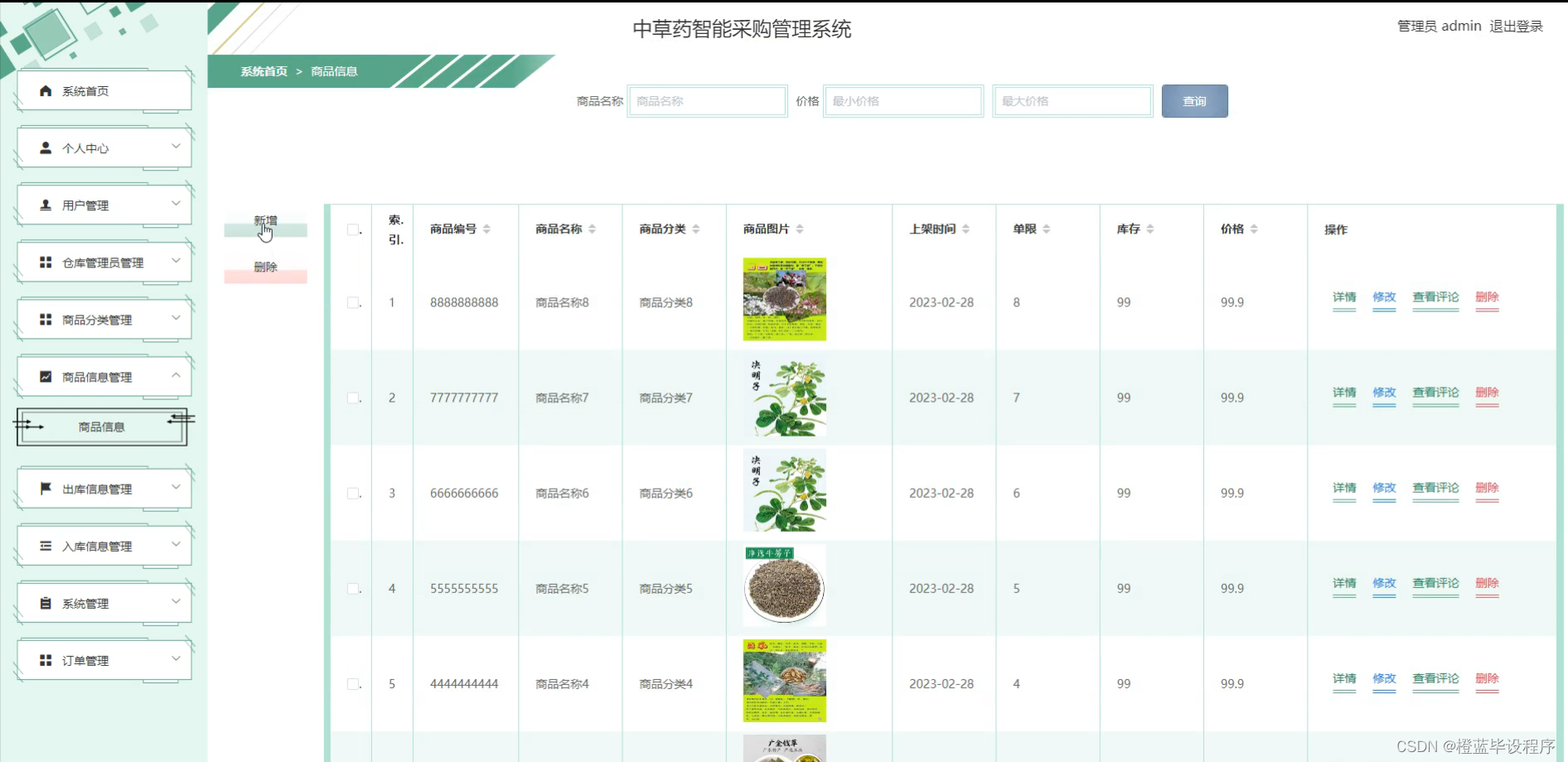Click the 查询 search button
Screen dimensions: 1568x762
point(1194,101)
